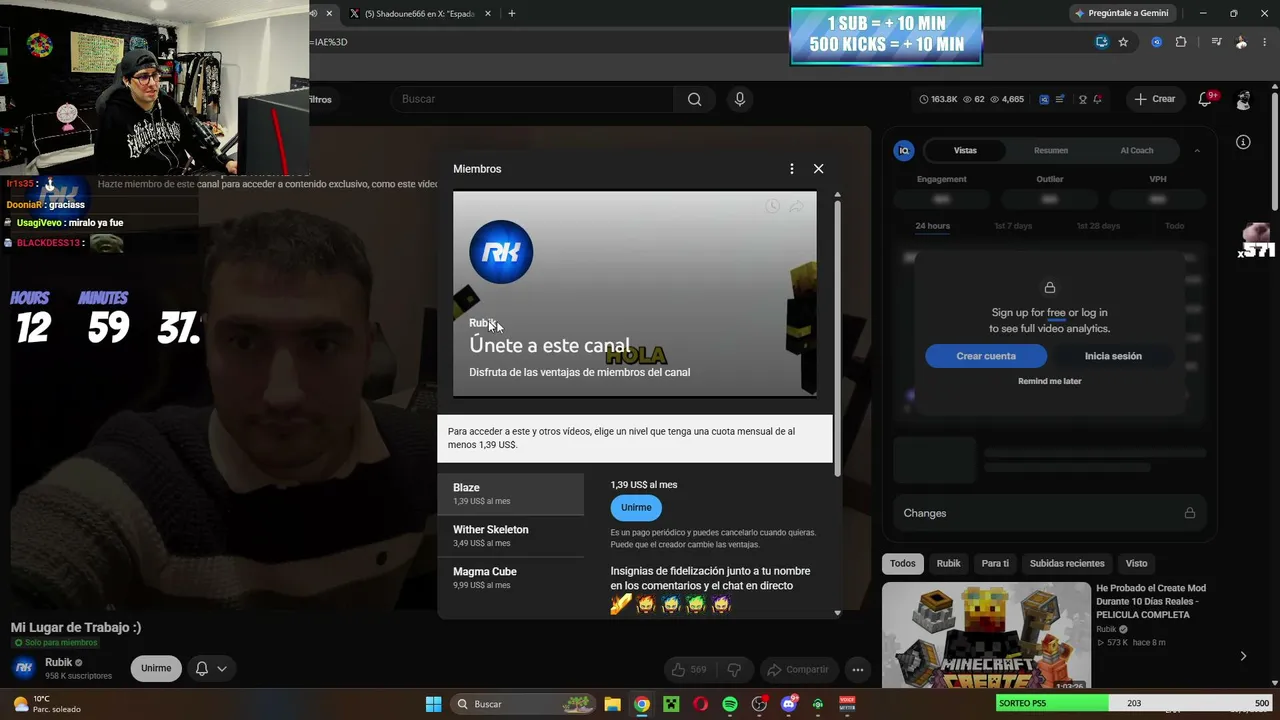Click the 'free' link in sign-up message

pos(1056,313)
